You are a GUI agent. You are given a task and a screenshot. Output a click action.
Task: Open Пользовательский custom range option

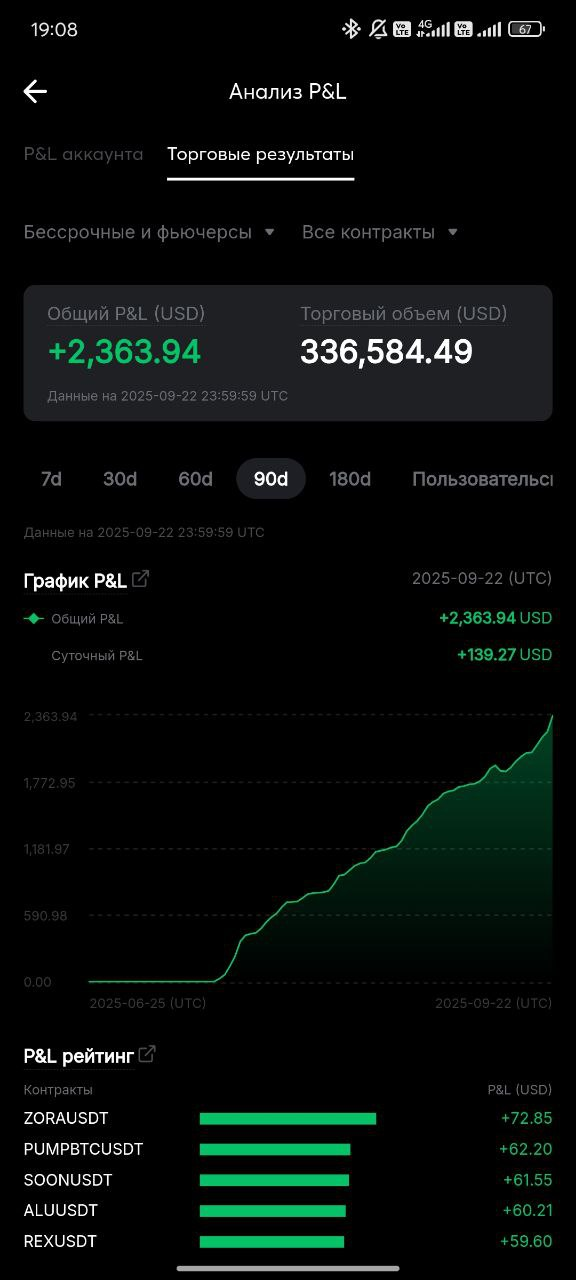tap(482, 479)
